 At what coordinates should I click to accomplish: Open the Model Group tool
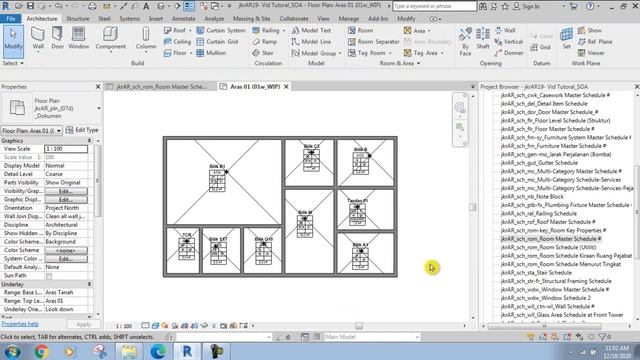click(316, 53)
